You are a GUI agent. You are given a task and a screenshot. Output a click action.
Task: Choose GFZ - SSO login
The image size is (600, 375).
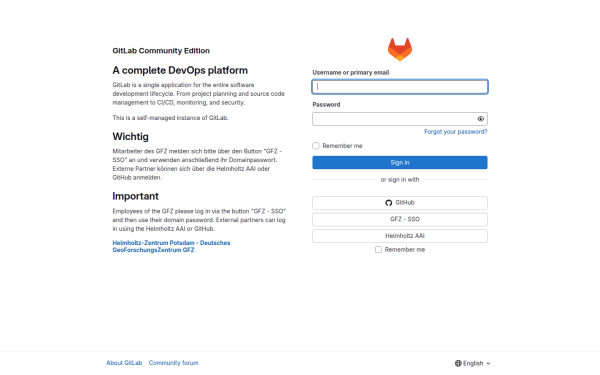pyautogui.click(x=400, y=219)
